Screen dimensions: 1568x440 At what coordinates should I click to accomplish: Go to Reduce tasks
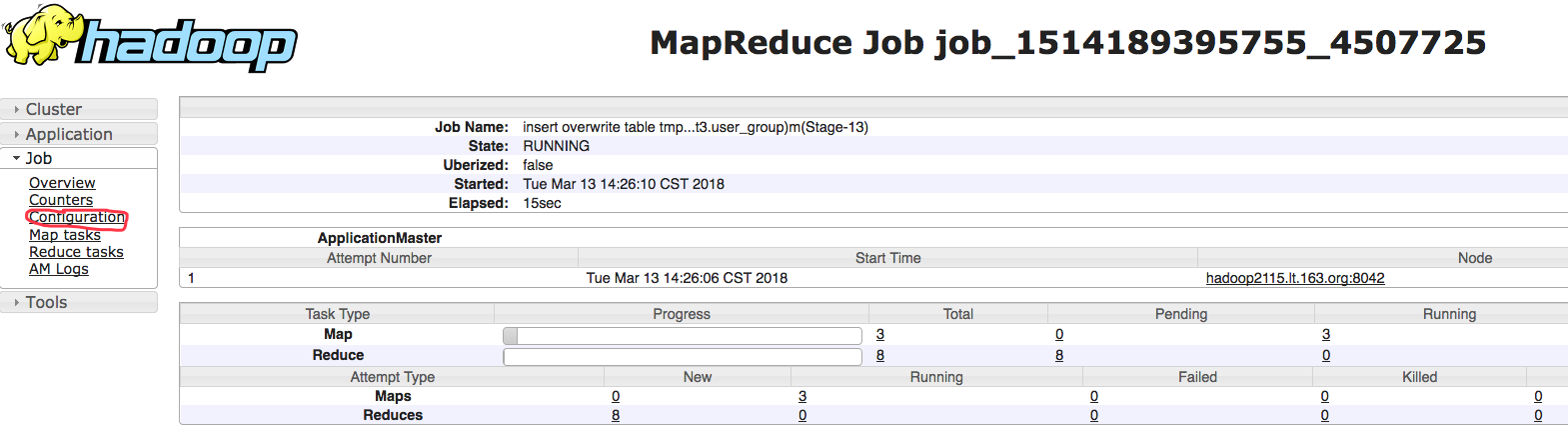[76, 252]
